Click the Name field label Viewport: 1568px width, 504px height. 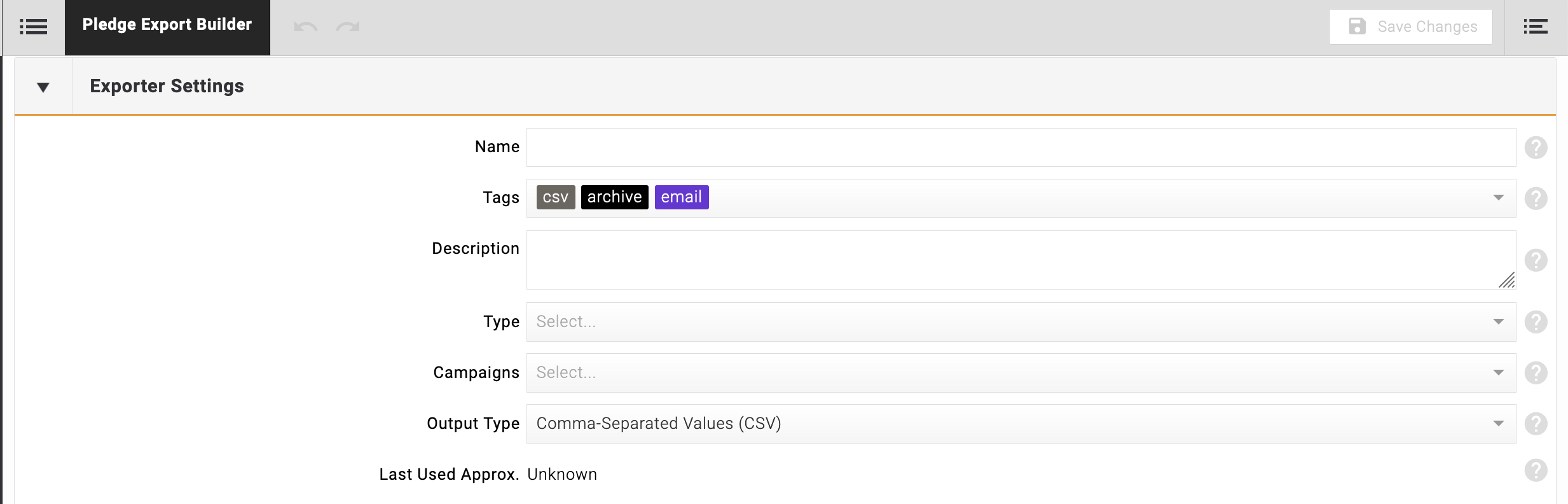click(497, 147)
